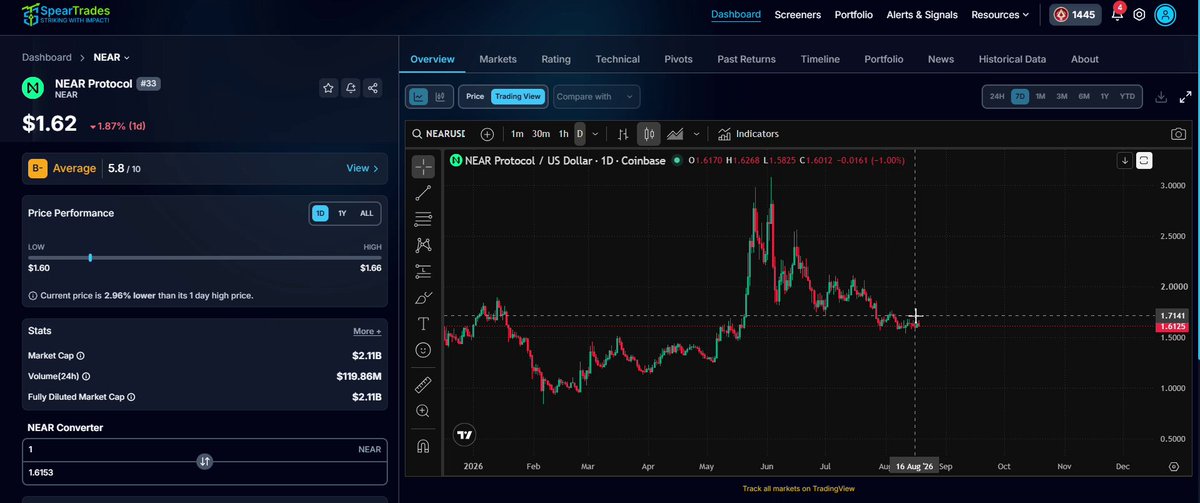Image resolution: width=1200 pixels, height=503 pixels.
Task: Select the area chart style icon
Action: click(675, 133)
